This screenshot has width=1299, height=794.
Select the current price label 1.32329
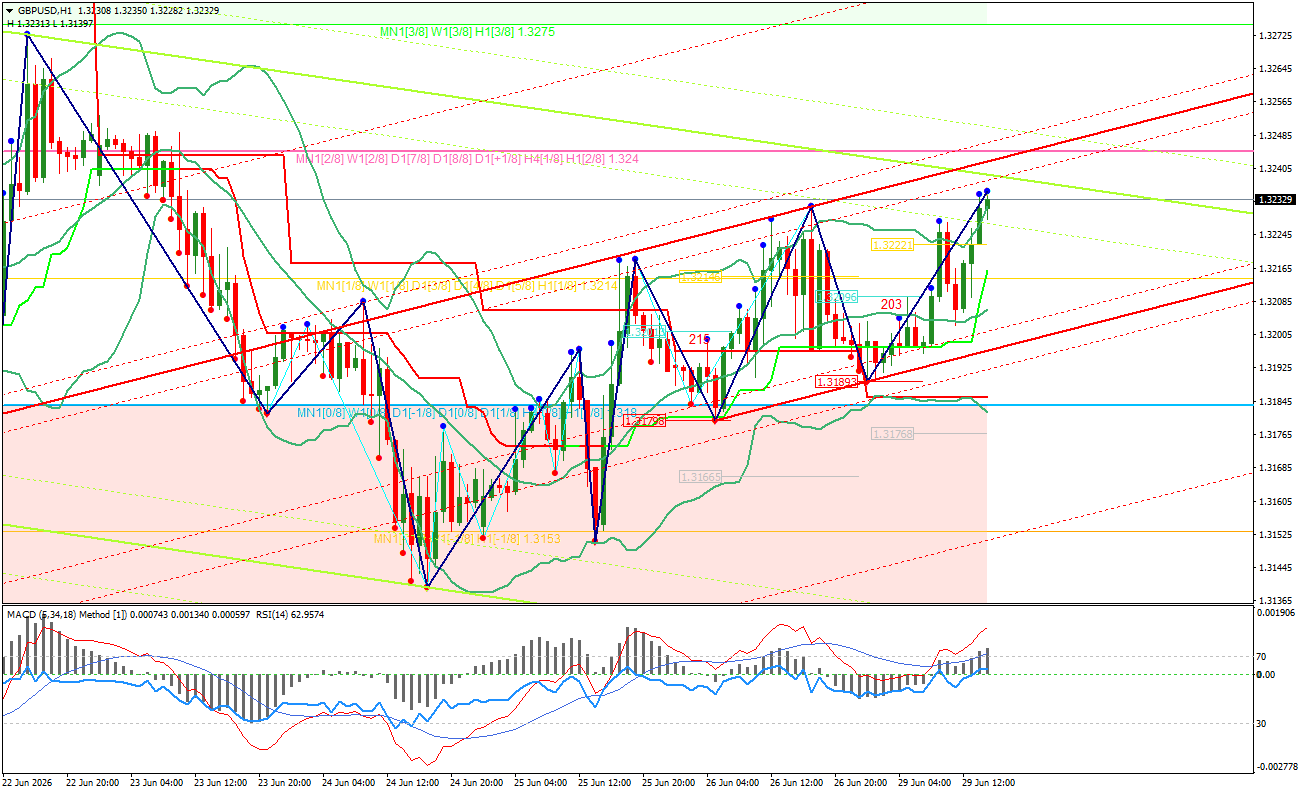(1276, 200)
